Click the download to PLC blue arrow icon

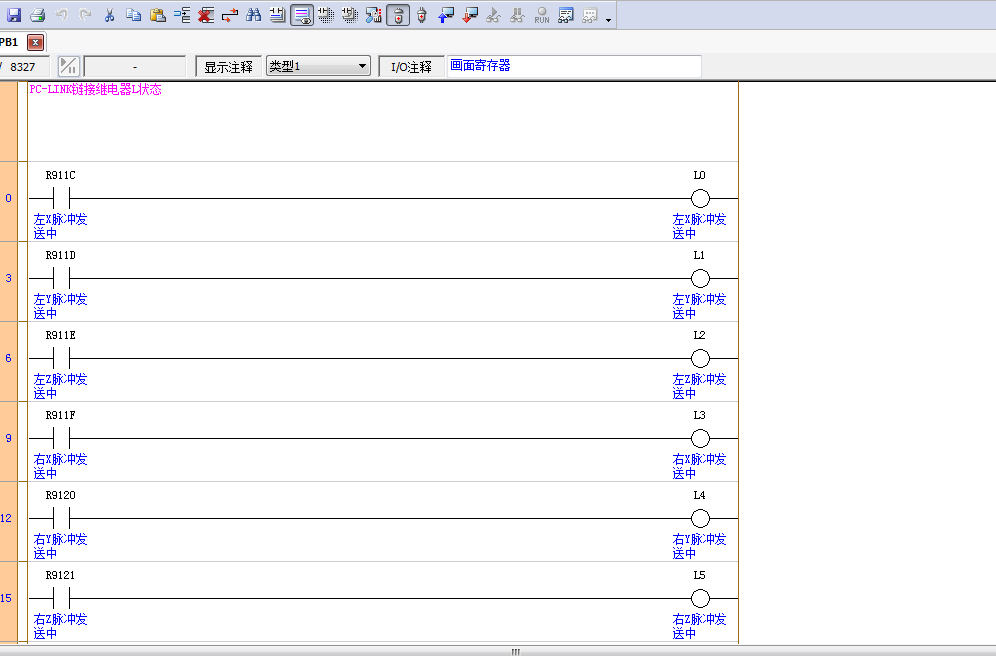pyautogui.click(x=446, y=15)
